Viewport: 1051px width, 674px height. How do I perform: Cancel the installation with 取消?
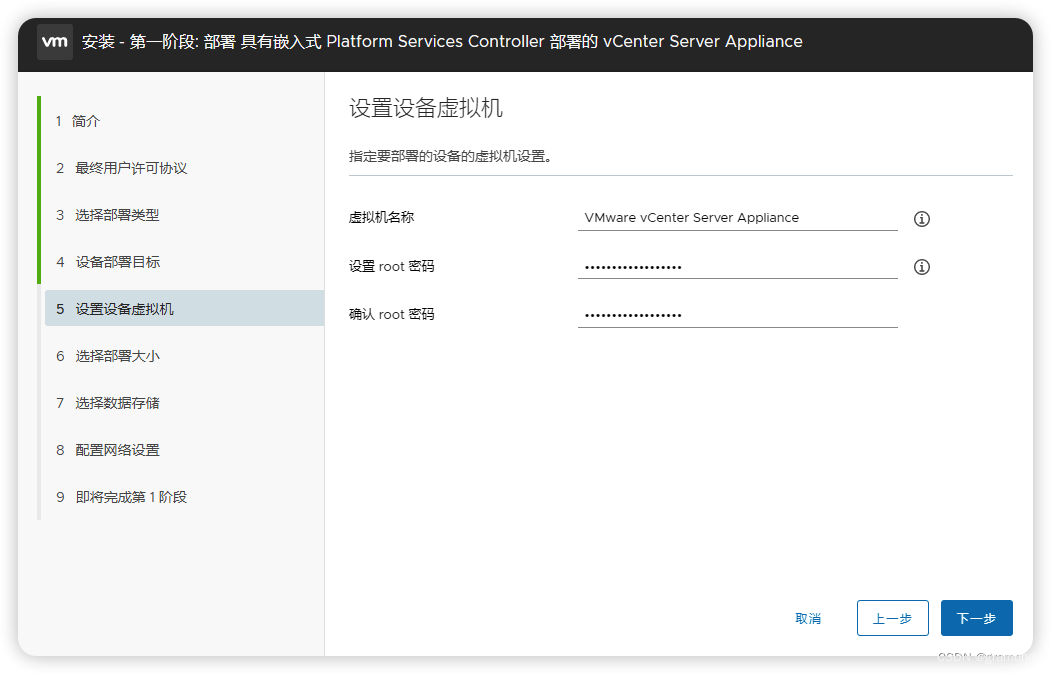[x=808, y=618]
